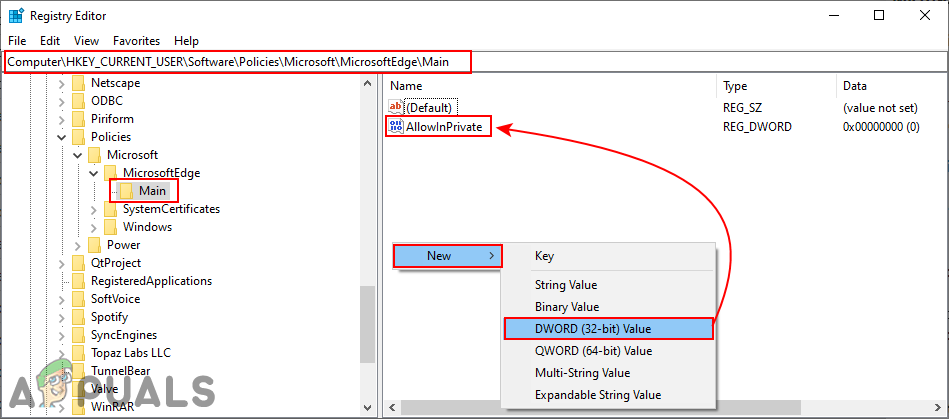This screenshot has height=419, width=949.
Task: Collapse the Policies tree node
Action: [x=62, y=137]
